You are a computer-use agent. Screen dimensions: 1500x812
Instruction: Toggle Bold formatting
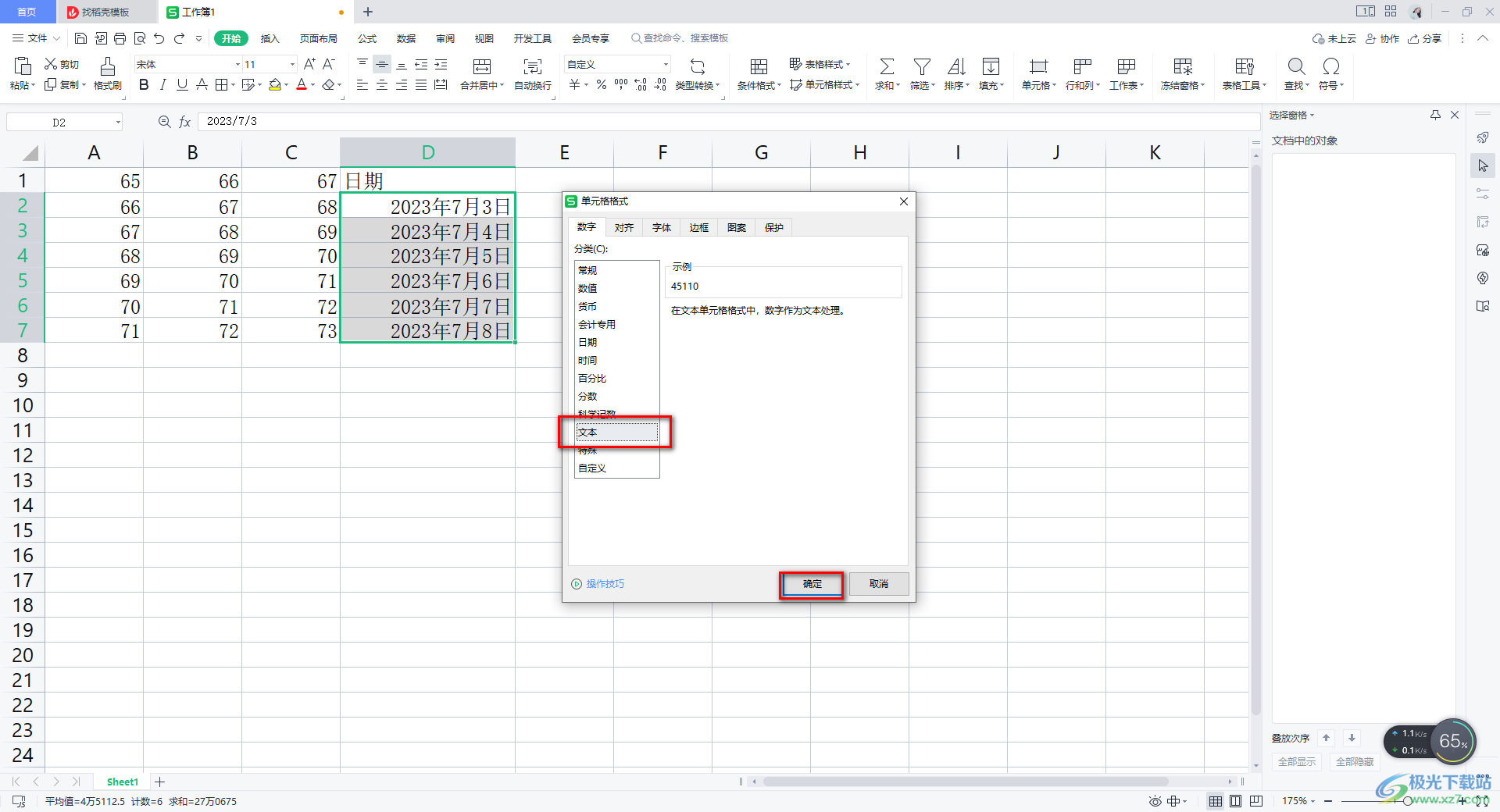144,84
